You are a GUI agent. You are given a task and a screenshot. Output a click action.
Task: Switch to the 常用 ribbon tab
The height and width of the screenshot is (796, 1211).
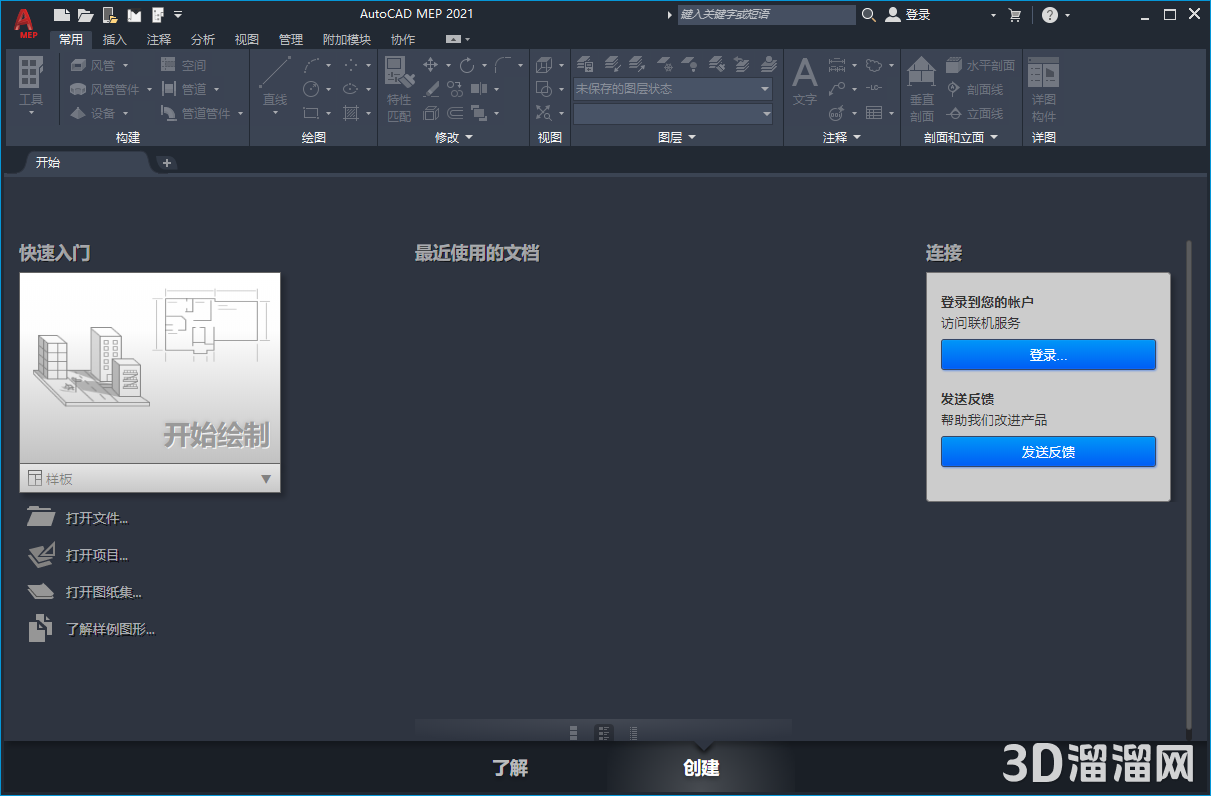71,40
